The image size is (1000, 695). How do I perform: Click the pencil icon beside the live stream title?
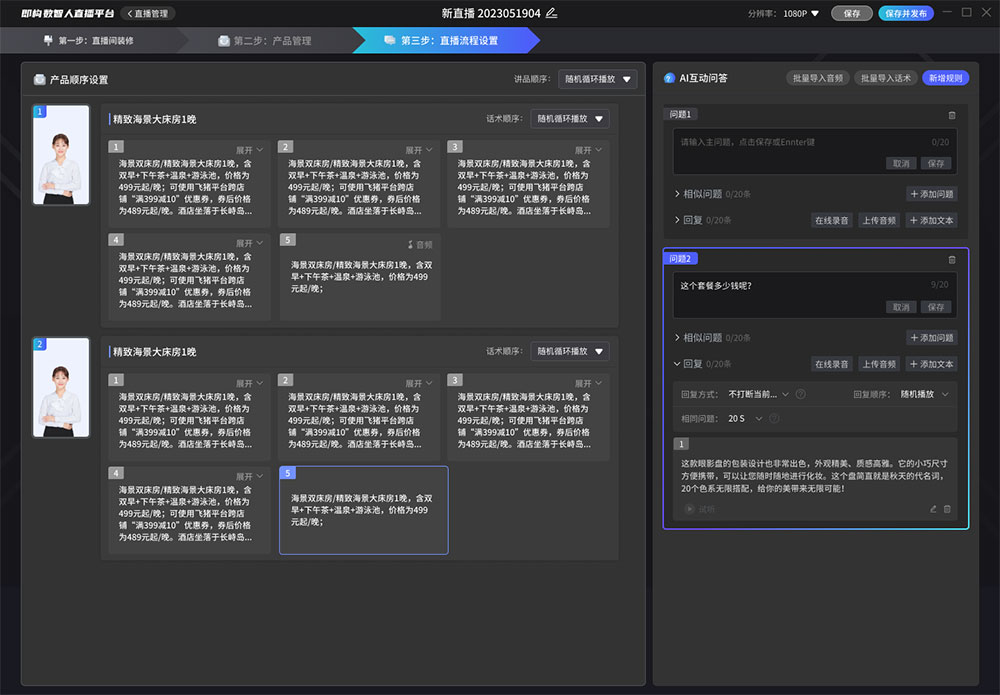pyautogui.click(x=552, y=13)
